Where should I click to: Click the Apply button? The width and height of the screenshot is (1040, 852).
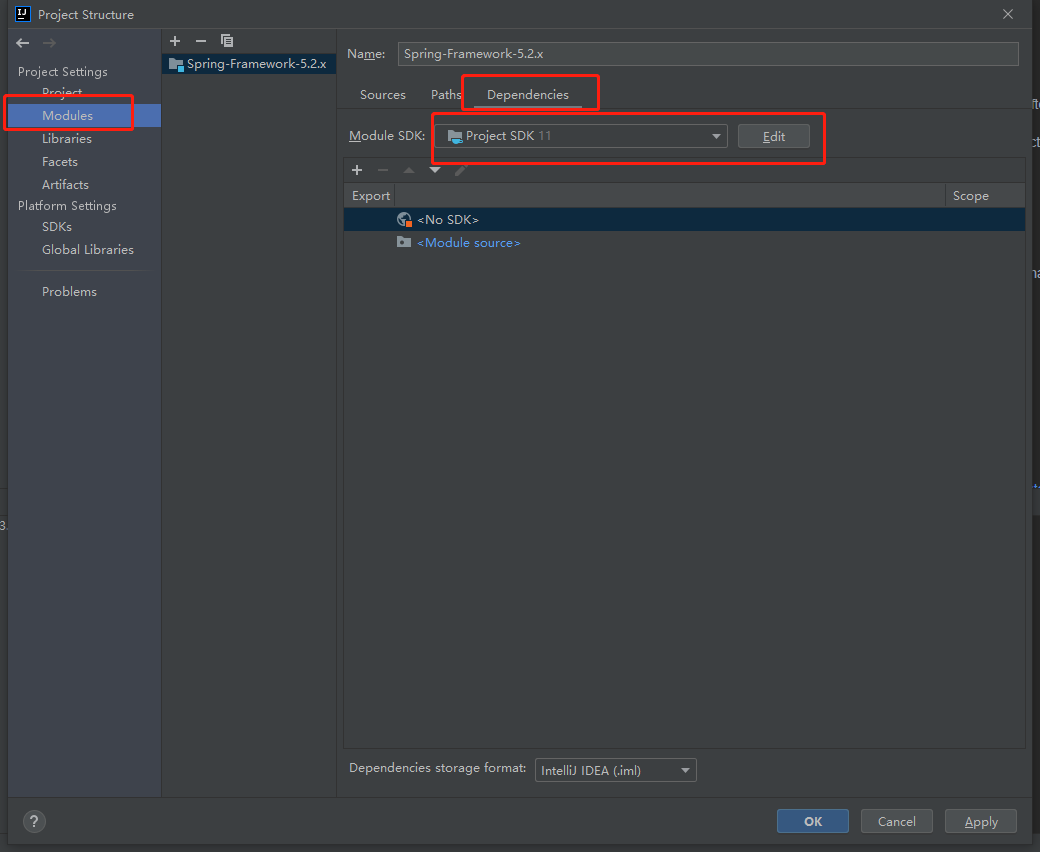tap(981, 822)
